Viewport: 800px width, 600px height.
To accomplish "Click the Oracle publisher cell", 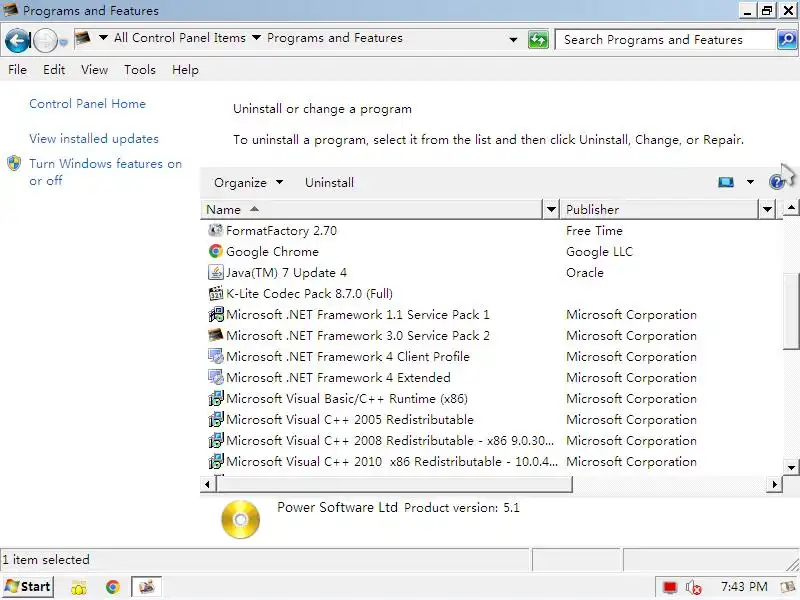I will tap(585, 272).
